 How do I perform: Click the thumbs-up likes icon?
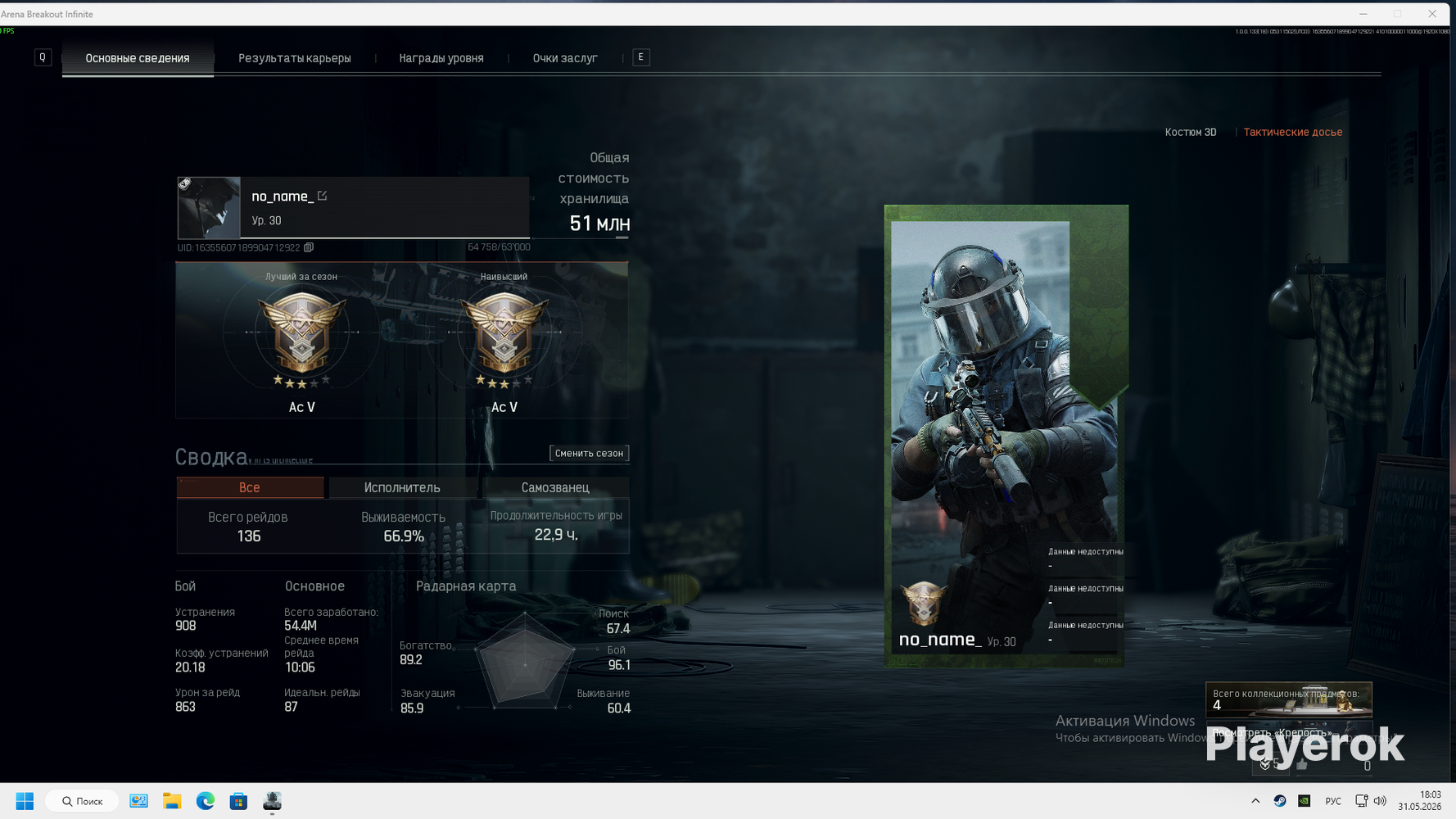click(x=1302, y=765)
